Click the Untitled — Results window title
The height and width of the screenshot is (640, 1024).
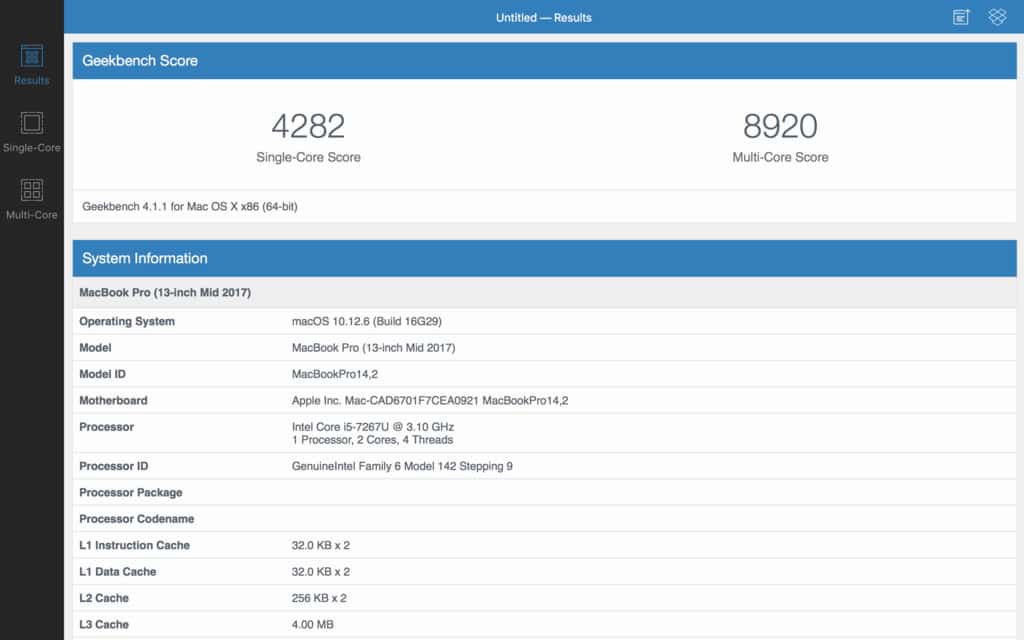(x=543, y=18)
